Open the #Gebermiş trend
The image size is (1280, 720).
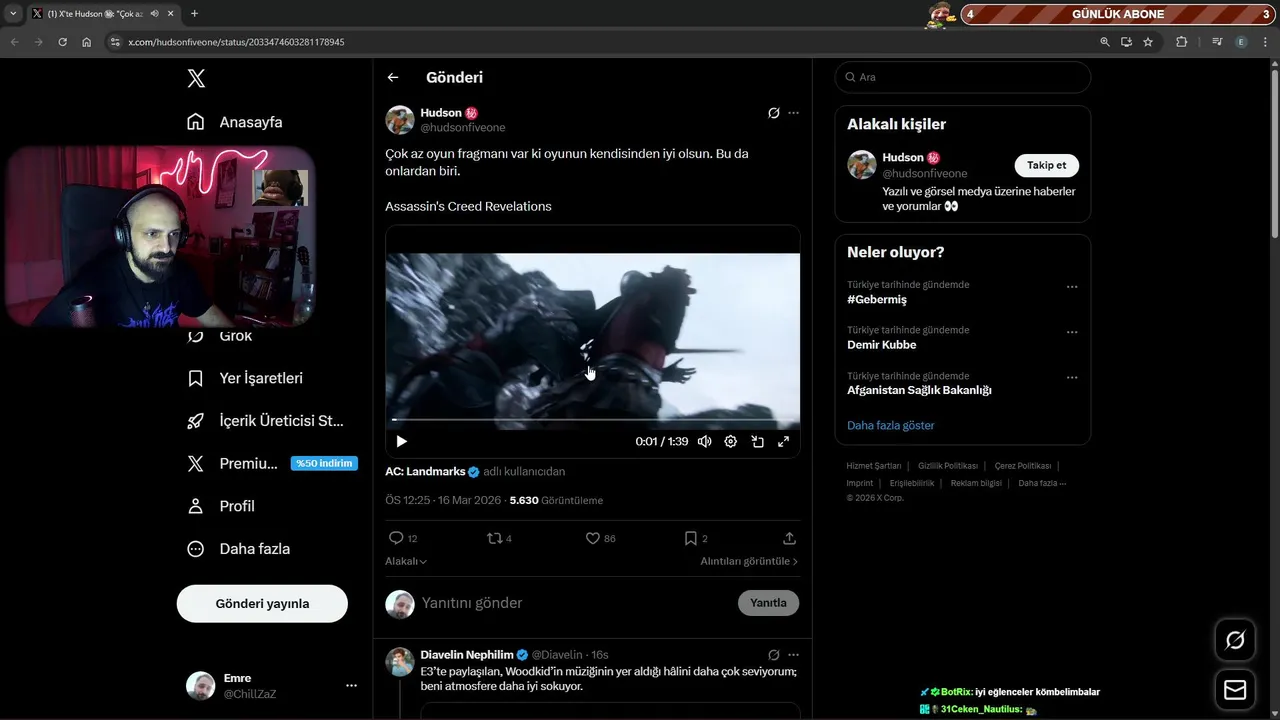pyautogui.click(x=877, y=300)
